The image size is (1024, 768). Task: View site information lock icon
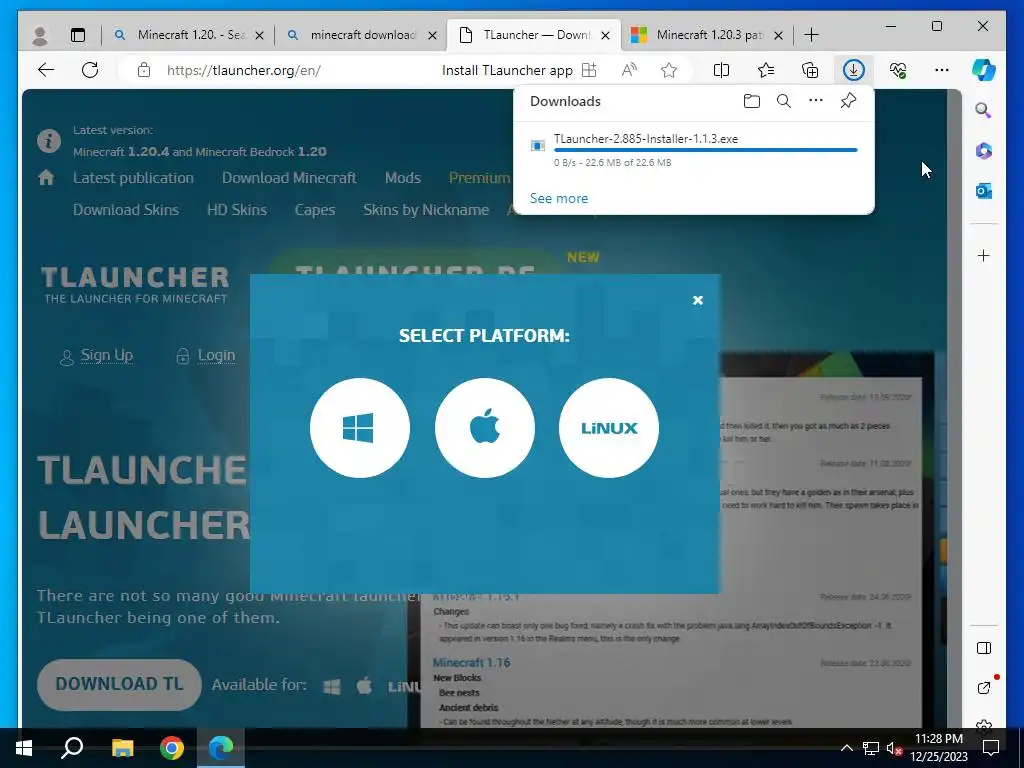(x=144, y=70)
